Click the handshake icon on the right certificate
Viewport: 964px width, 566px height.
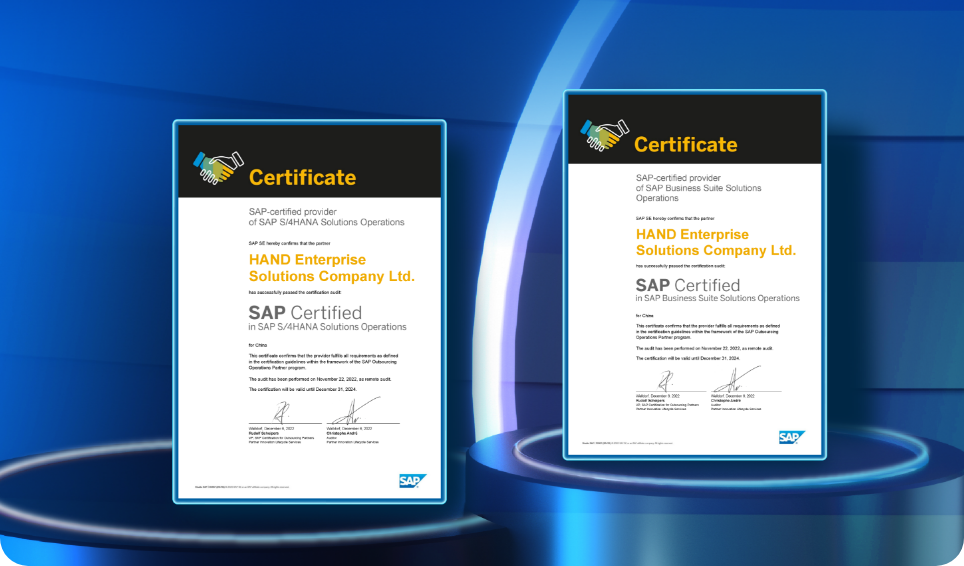click(x=606, y=136)
